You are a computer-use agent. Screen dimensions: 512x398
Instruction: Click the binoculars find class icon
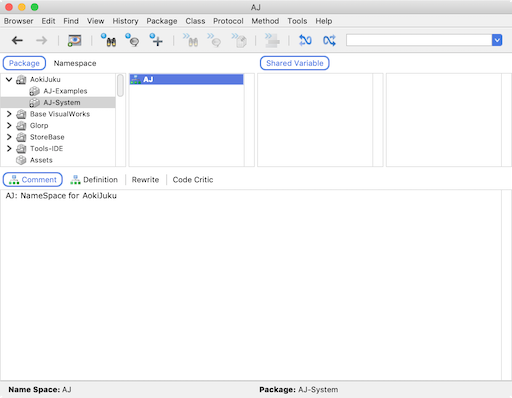point(108,40)
